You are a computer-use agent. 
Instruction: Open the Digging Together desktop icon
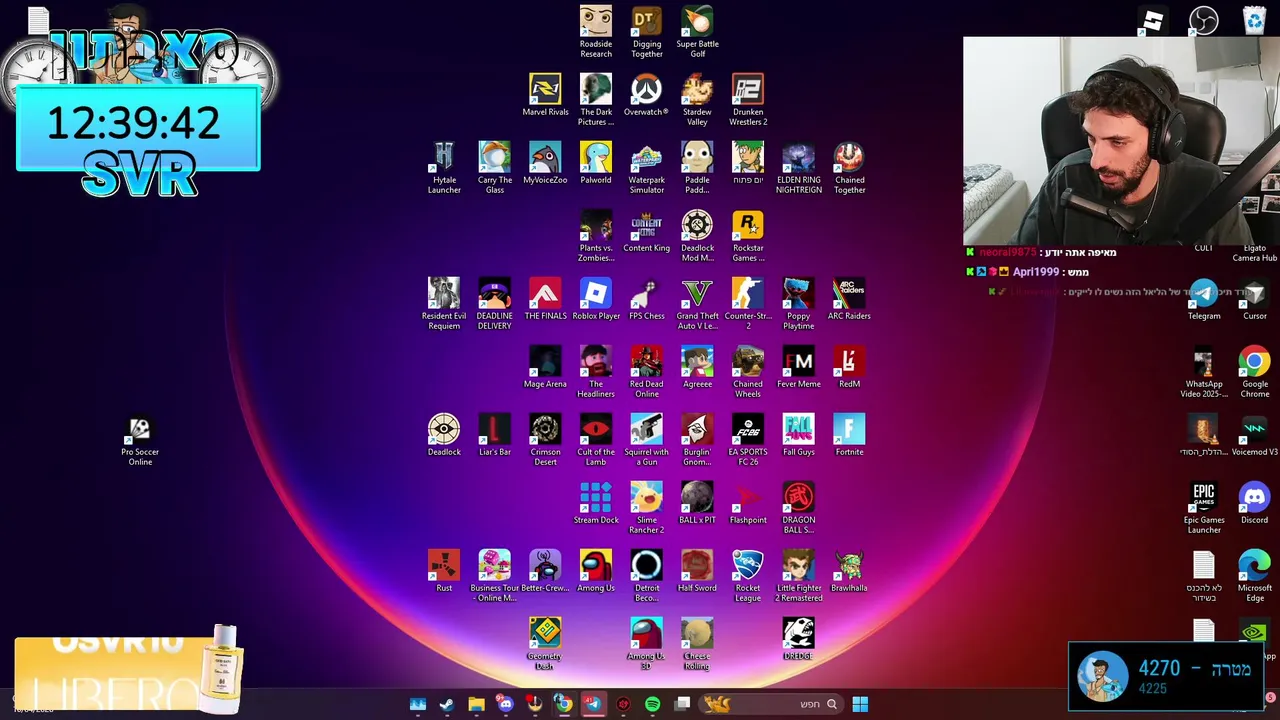pyautogui.click(x=647, y=32)
